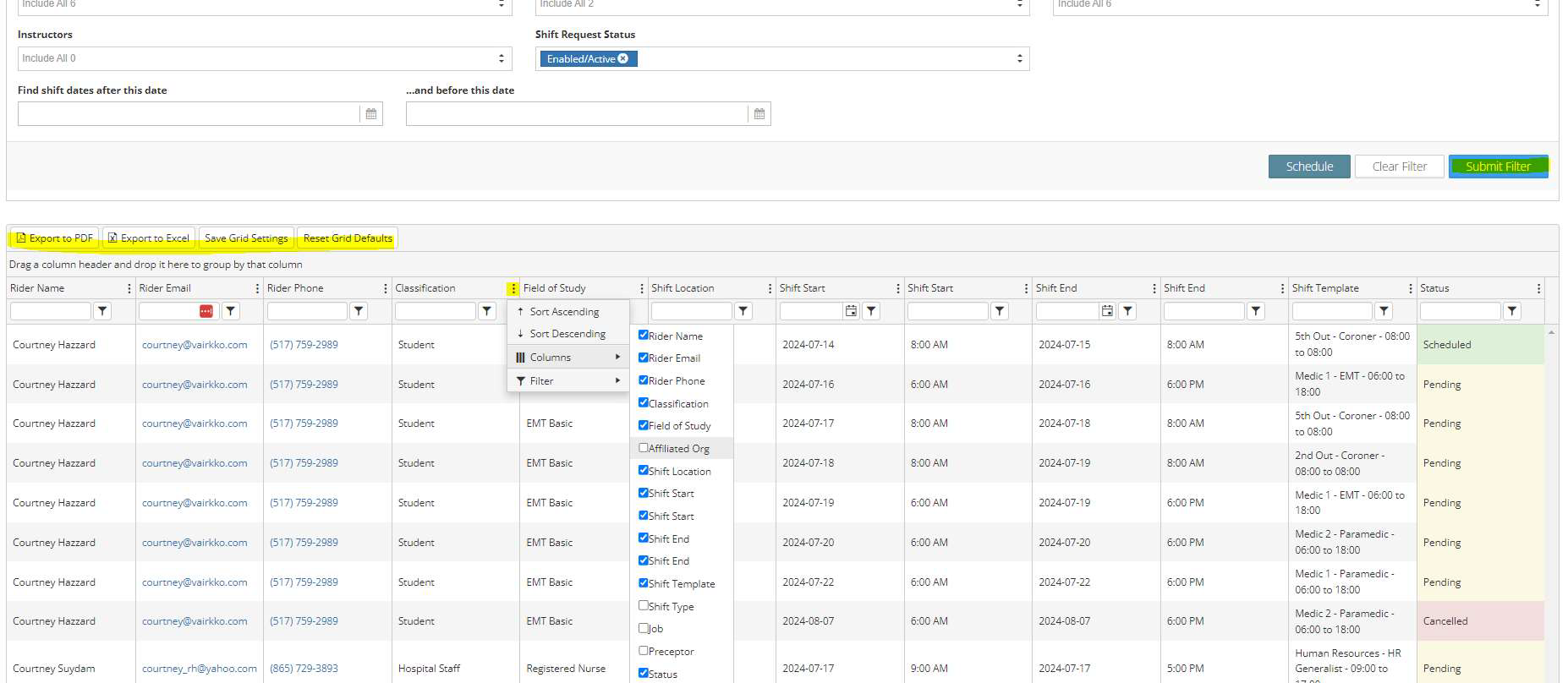Open Shift Template column menu dots

coord(1410,288)
